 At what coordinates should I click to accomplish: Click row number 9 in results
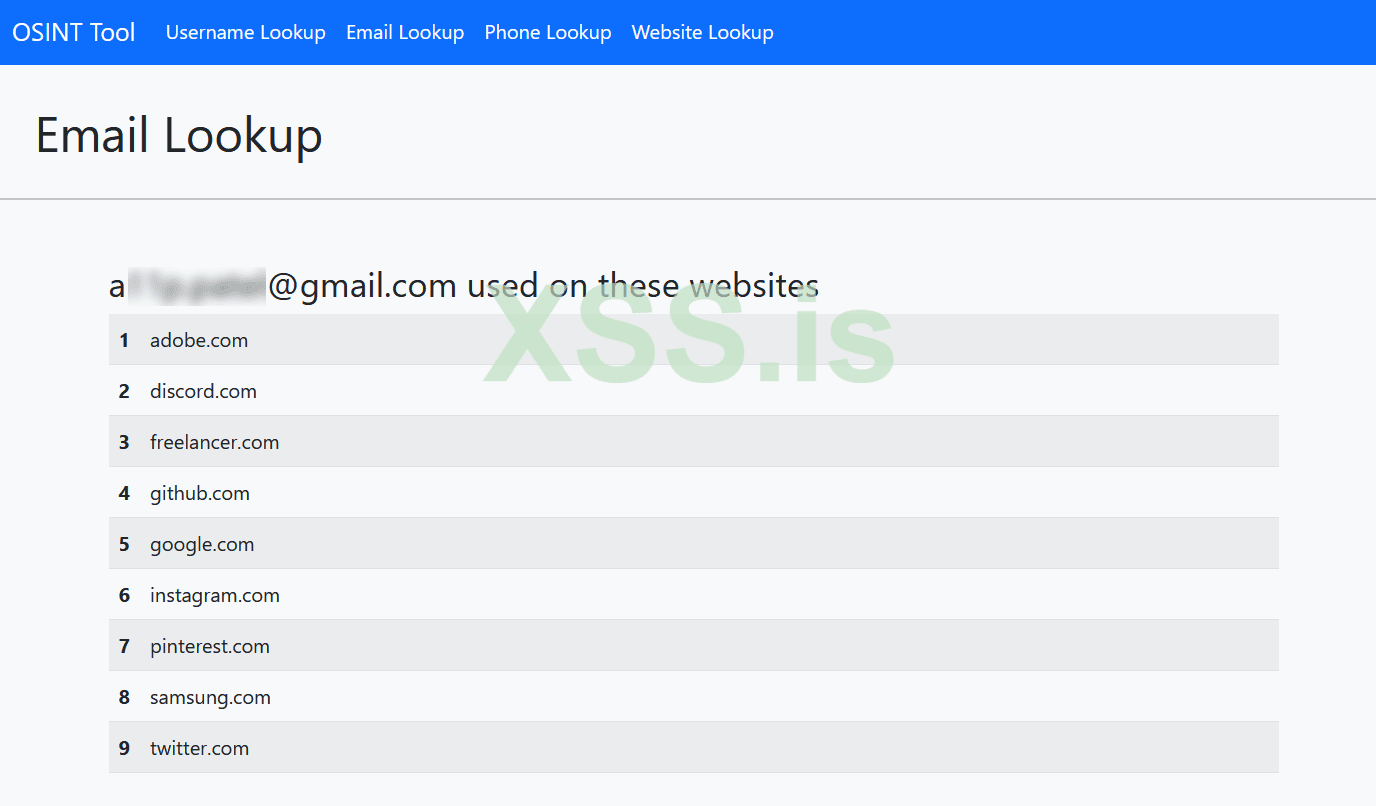point(124,748)
